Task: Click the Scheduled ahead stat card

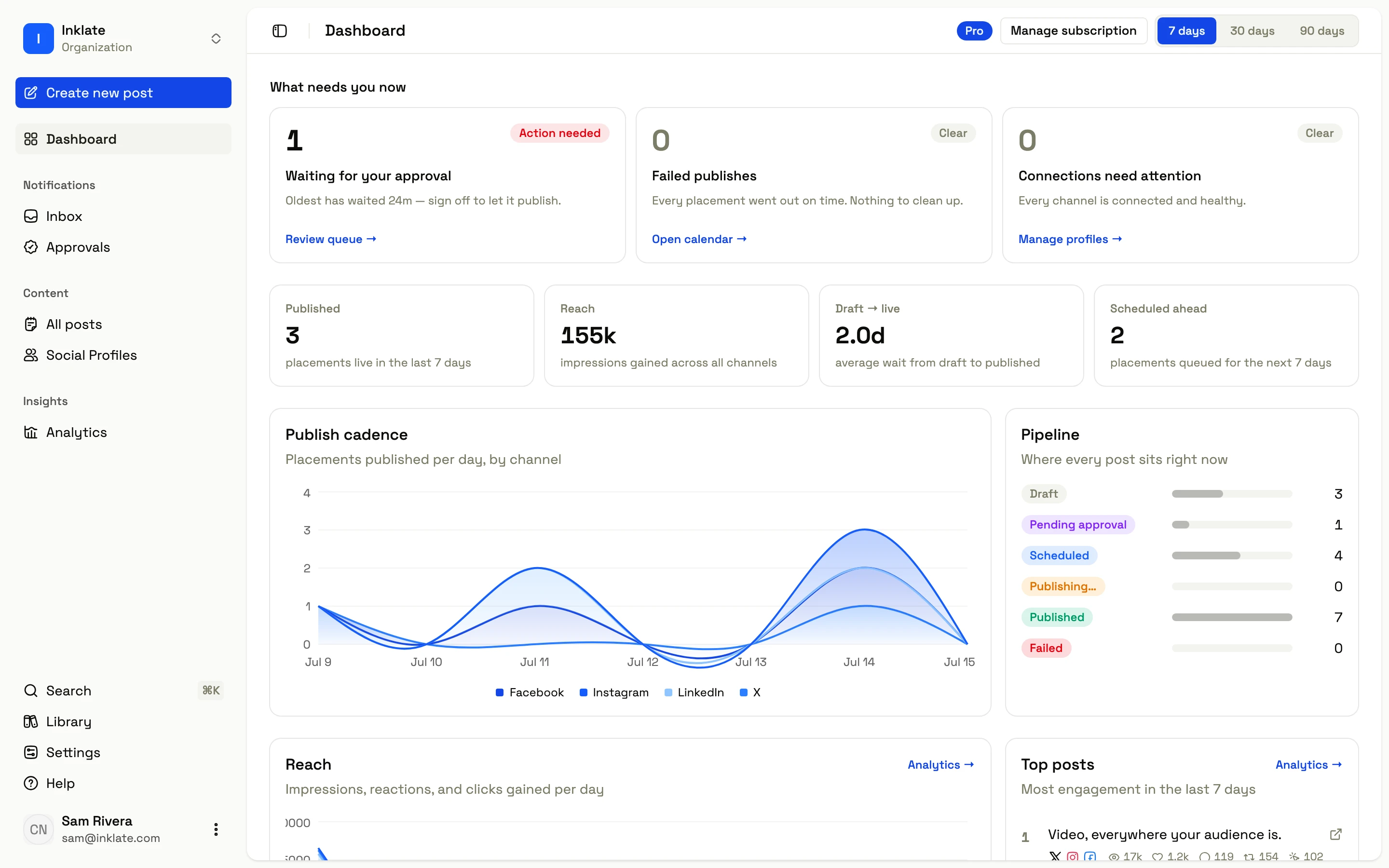Action: (x=1226, y=336)
